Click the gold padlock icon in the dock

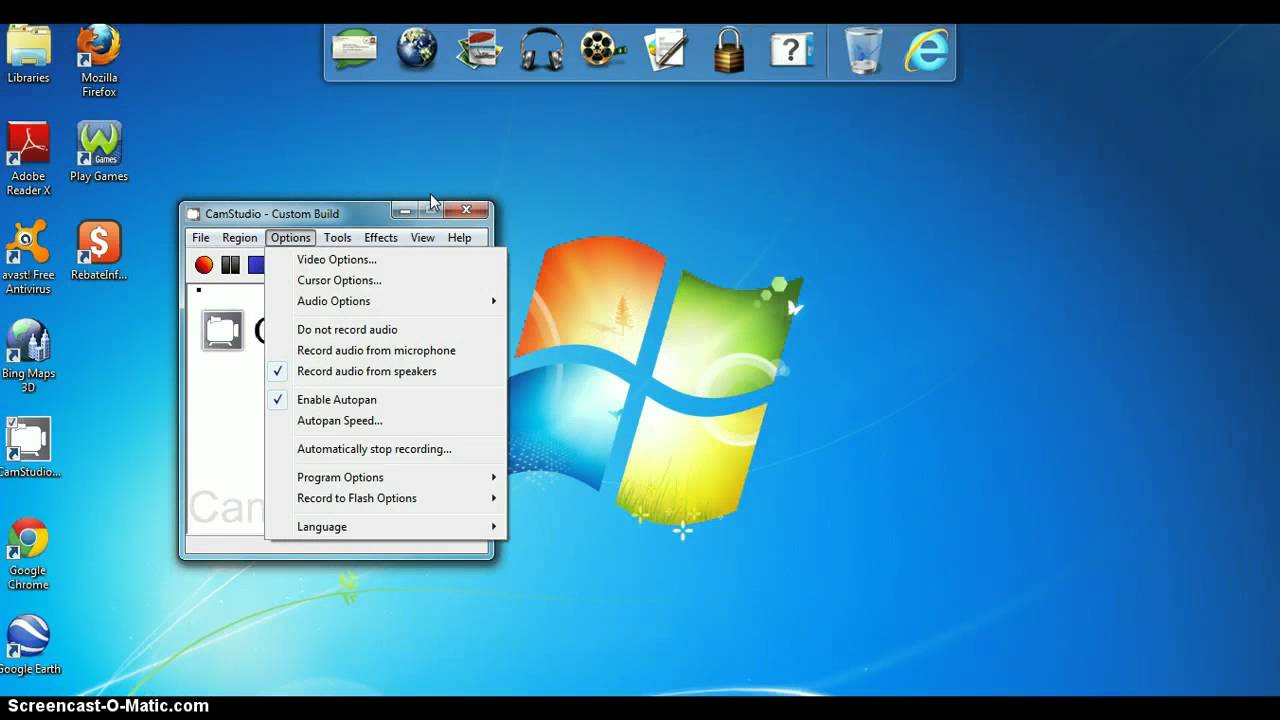click(729, 50)
